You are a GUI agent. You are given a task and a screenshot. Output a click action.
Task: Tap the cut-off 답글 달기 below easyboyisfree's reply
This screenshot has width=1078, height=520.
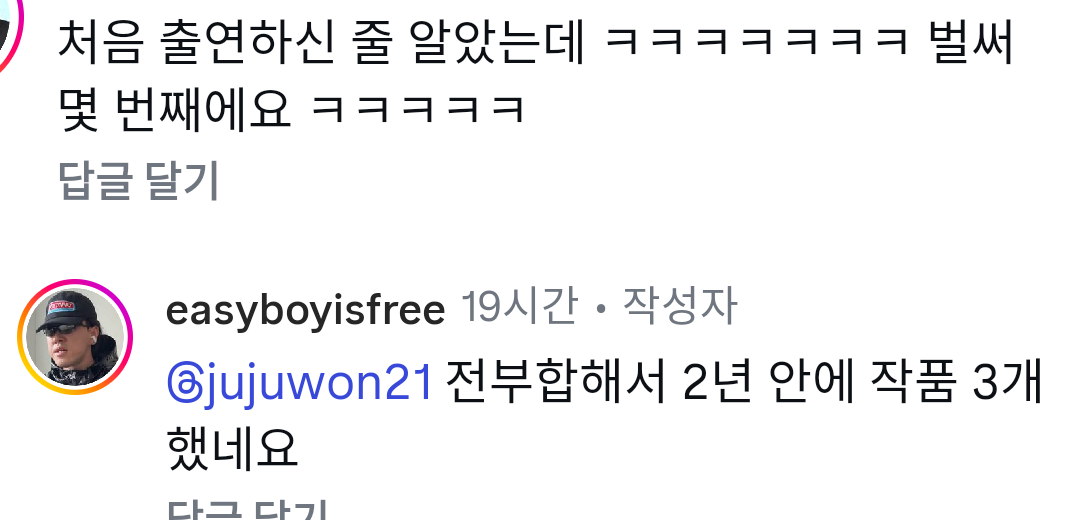[245, 512]
